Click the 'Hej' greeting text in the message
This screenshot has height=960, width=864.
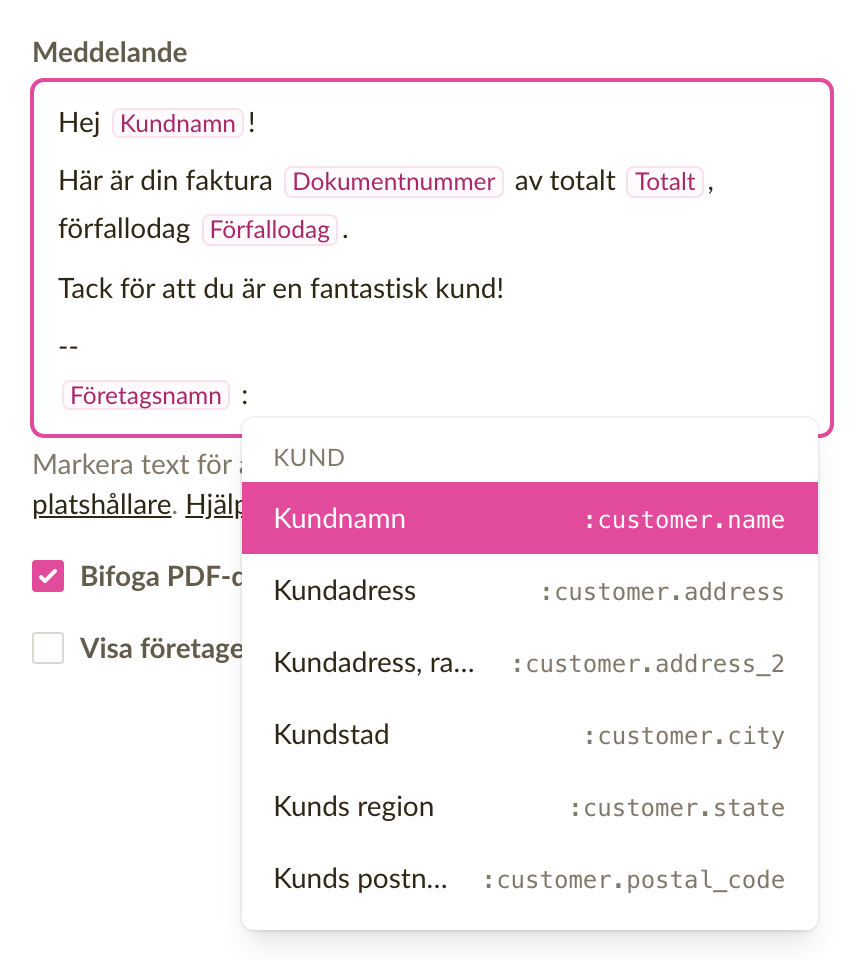(80, 122)
